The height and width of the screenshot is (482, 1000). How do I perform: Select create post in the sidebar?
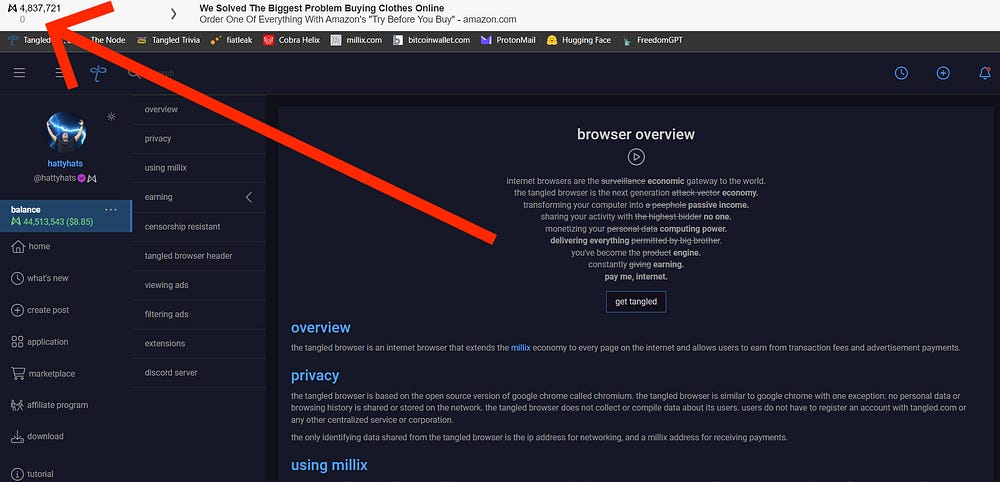tap(48, 310)
